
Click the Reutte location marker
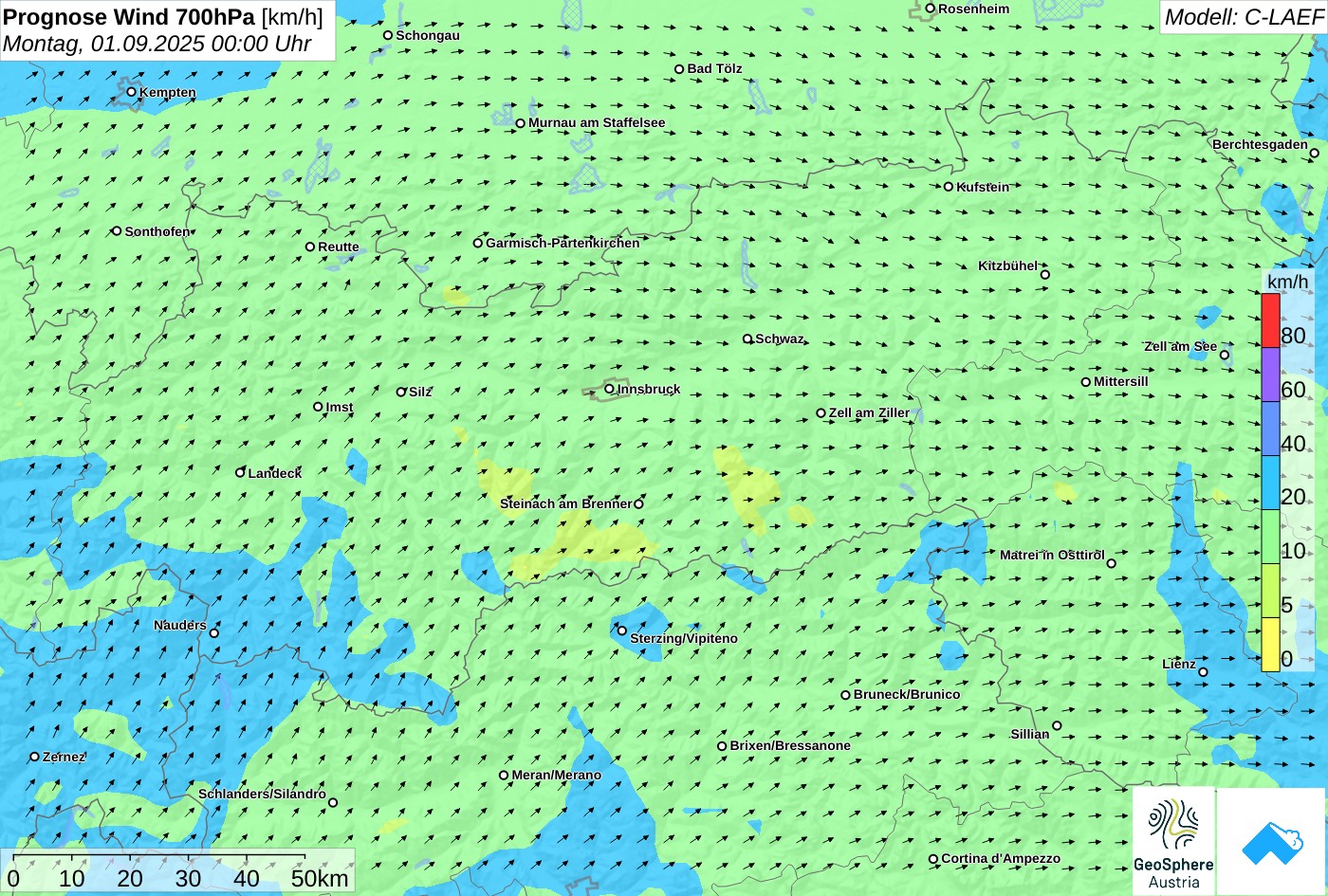click(x=310, y=247)
